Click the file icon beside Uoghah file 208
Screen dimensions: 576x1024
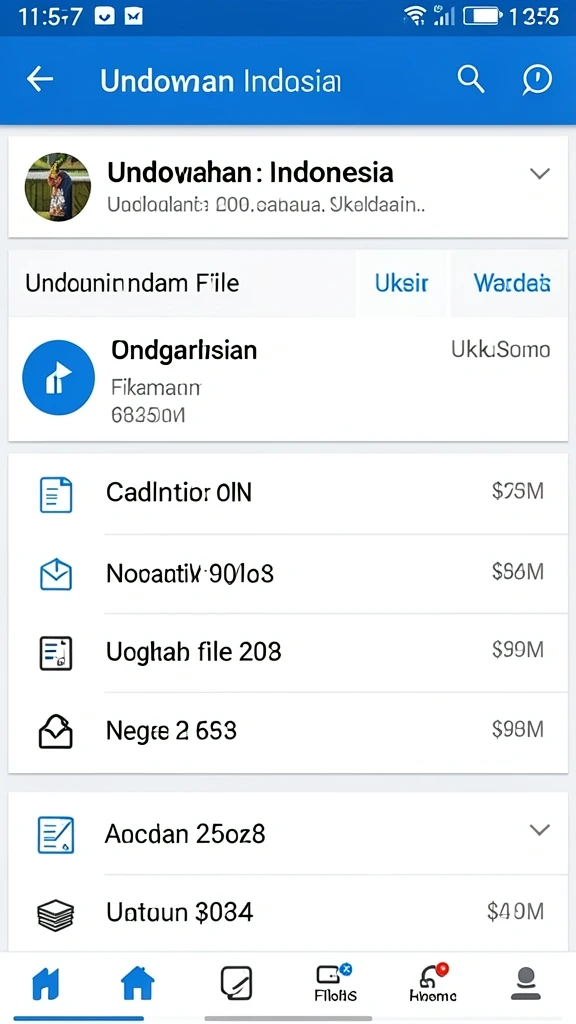56,653
